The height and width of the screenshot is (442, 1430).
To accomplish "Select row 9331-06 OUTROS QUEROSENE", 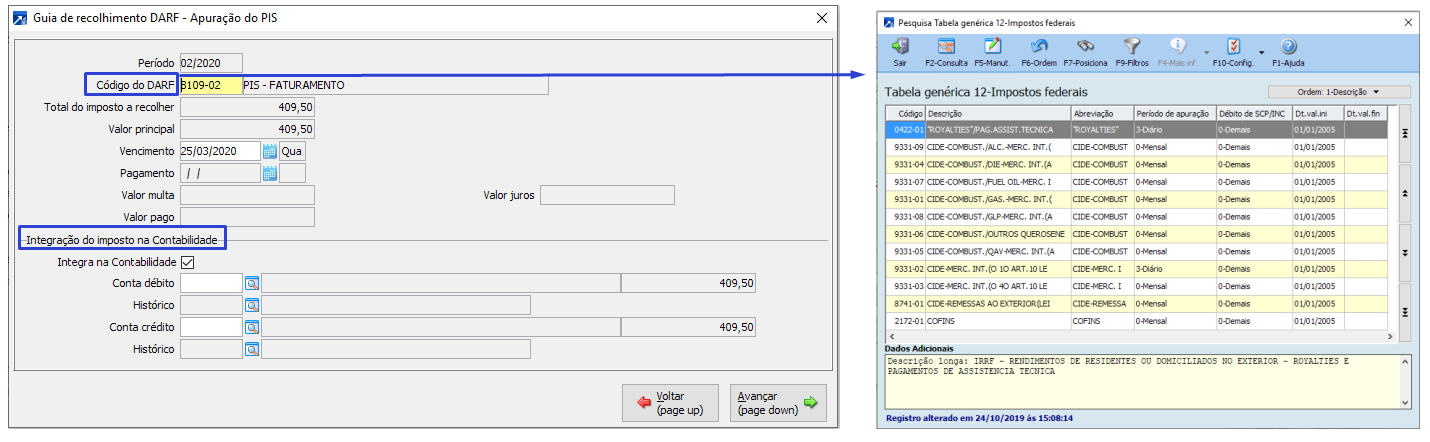I will 1136,233.
